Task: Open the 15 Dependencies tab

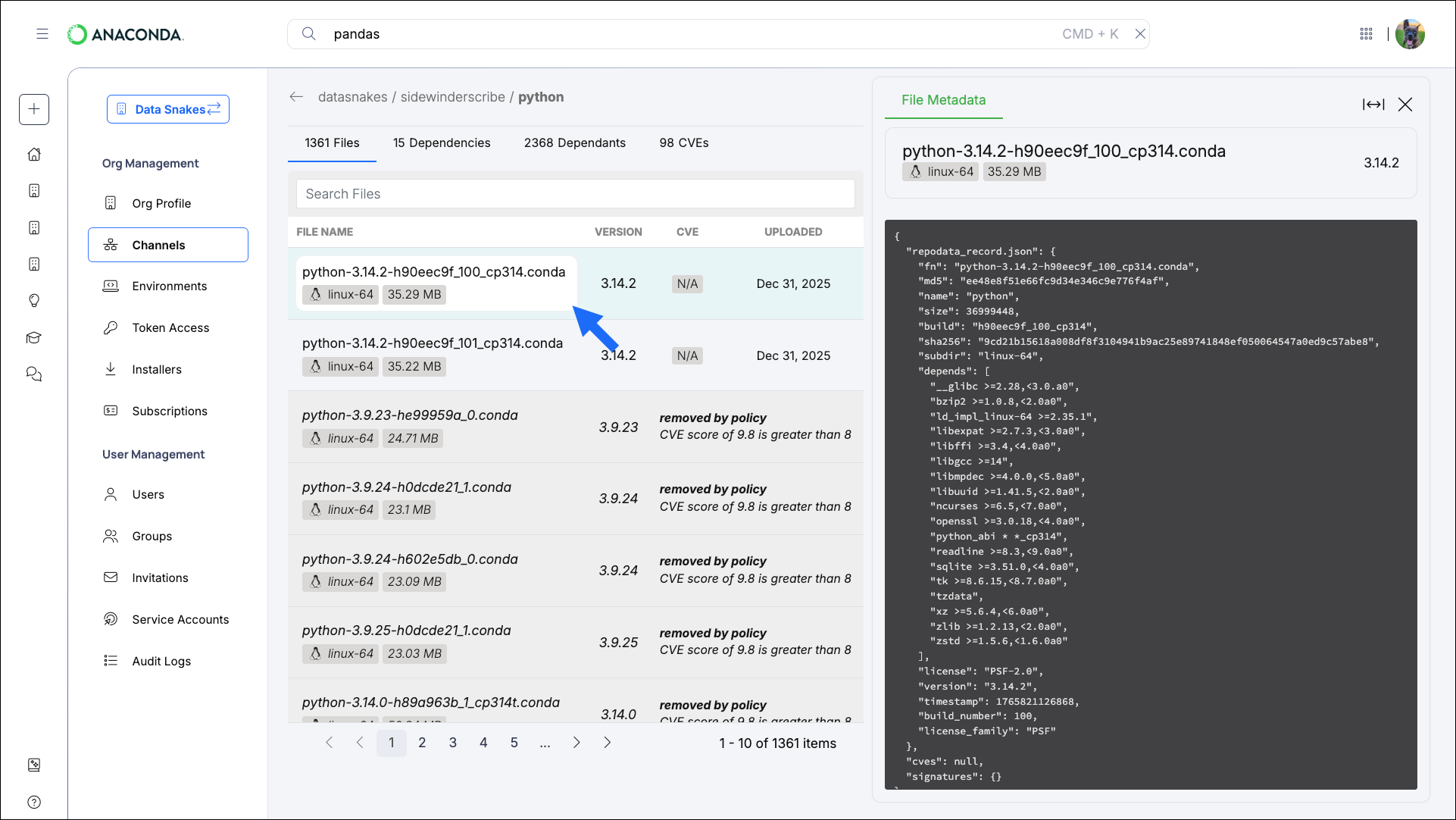Action: pos(442,142)
